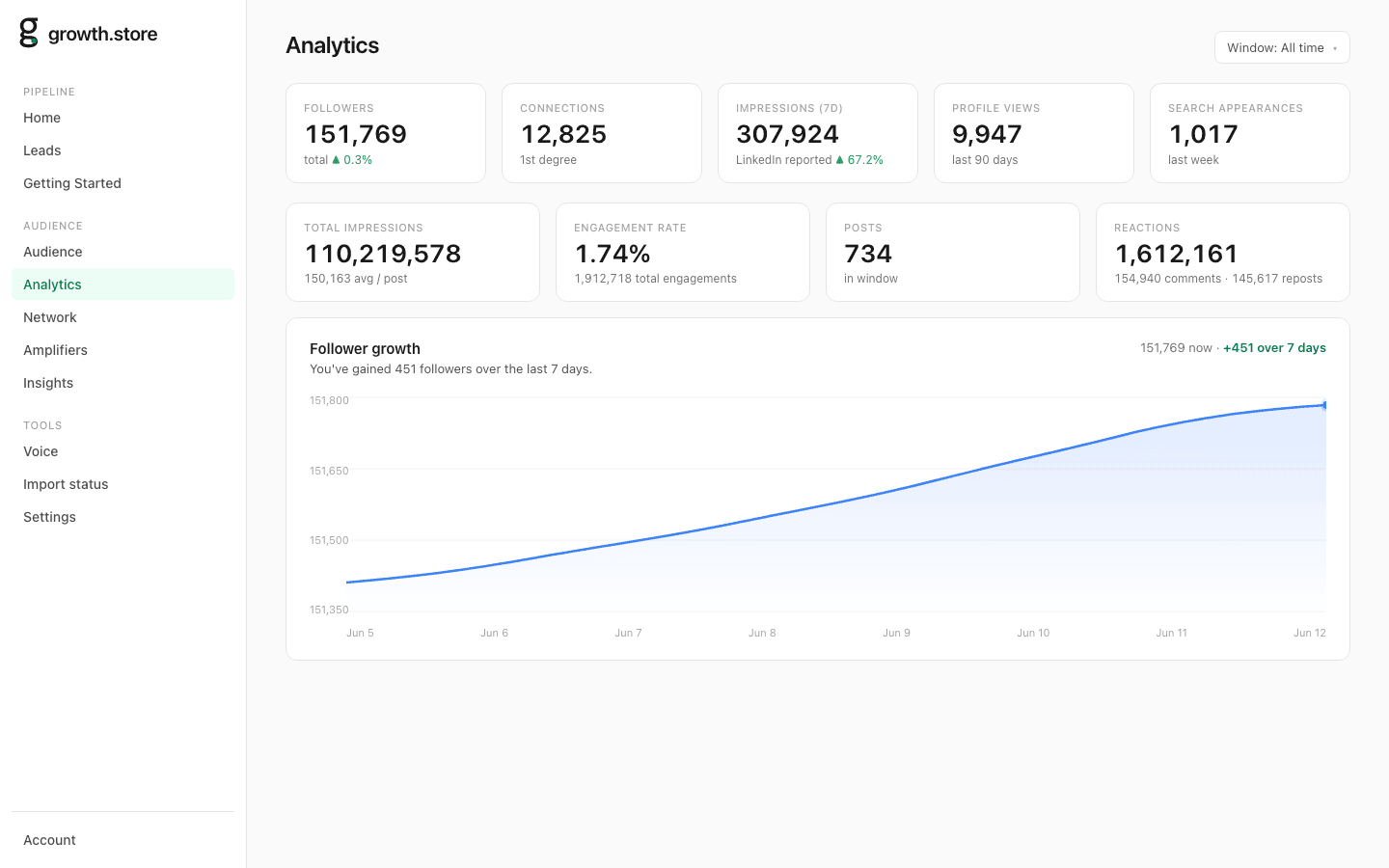Click the text 1,912,718 total engagements
The height and width of the screenshot is (868, 1389).
(655, 279)
